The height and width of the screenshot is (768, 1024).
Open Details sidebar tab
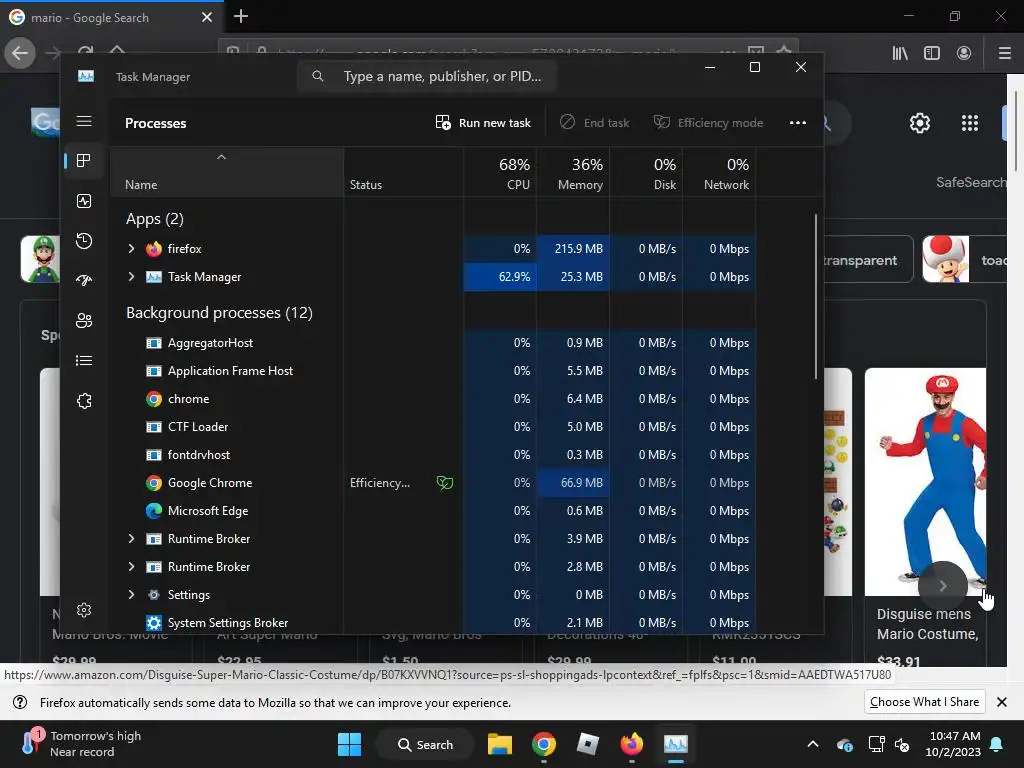pyautogui.click(x=84, y=360)
